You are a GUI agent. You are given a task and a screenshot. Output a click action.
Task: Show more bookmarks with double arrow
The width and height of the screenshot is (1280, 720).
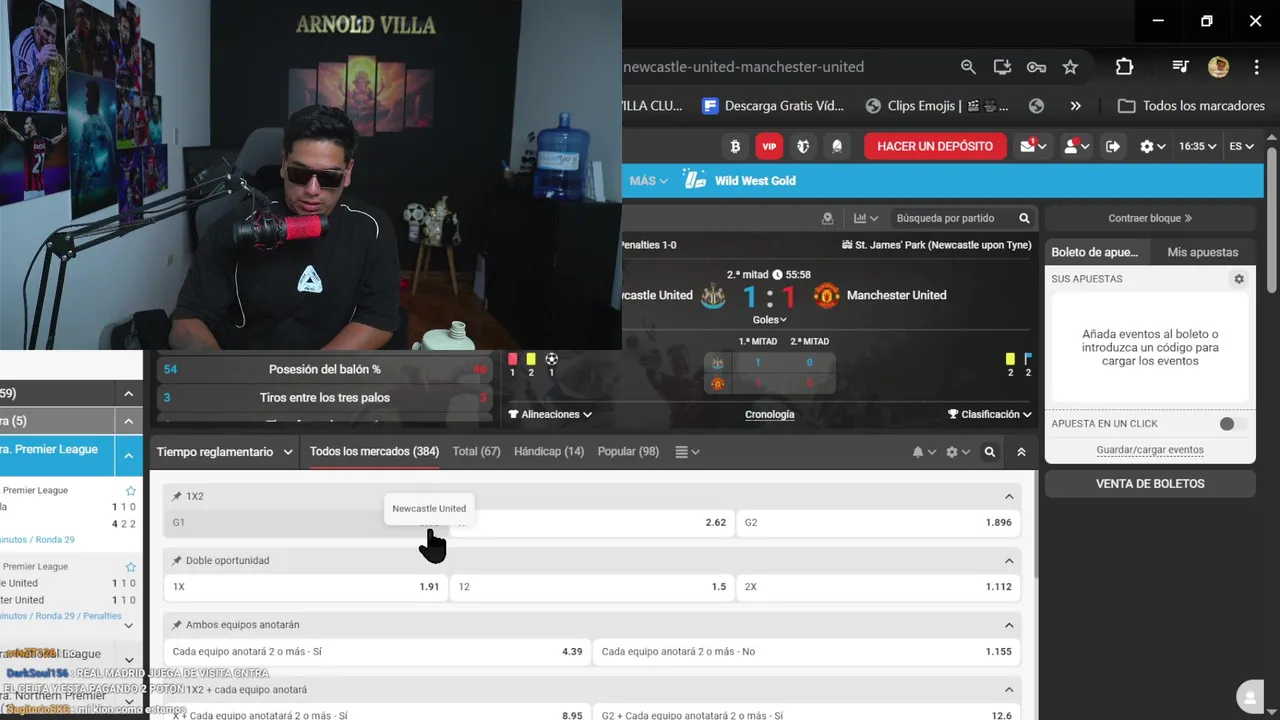1075,106
